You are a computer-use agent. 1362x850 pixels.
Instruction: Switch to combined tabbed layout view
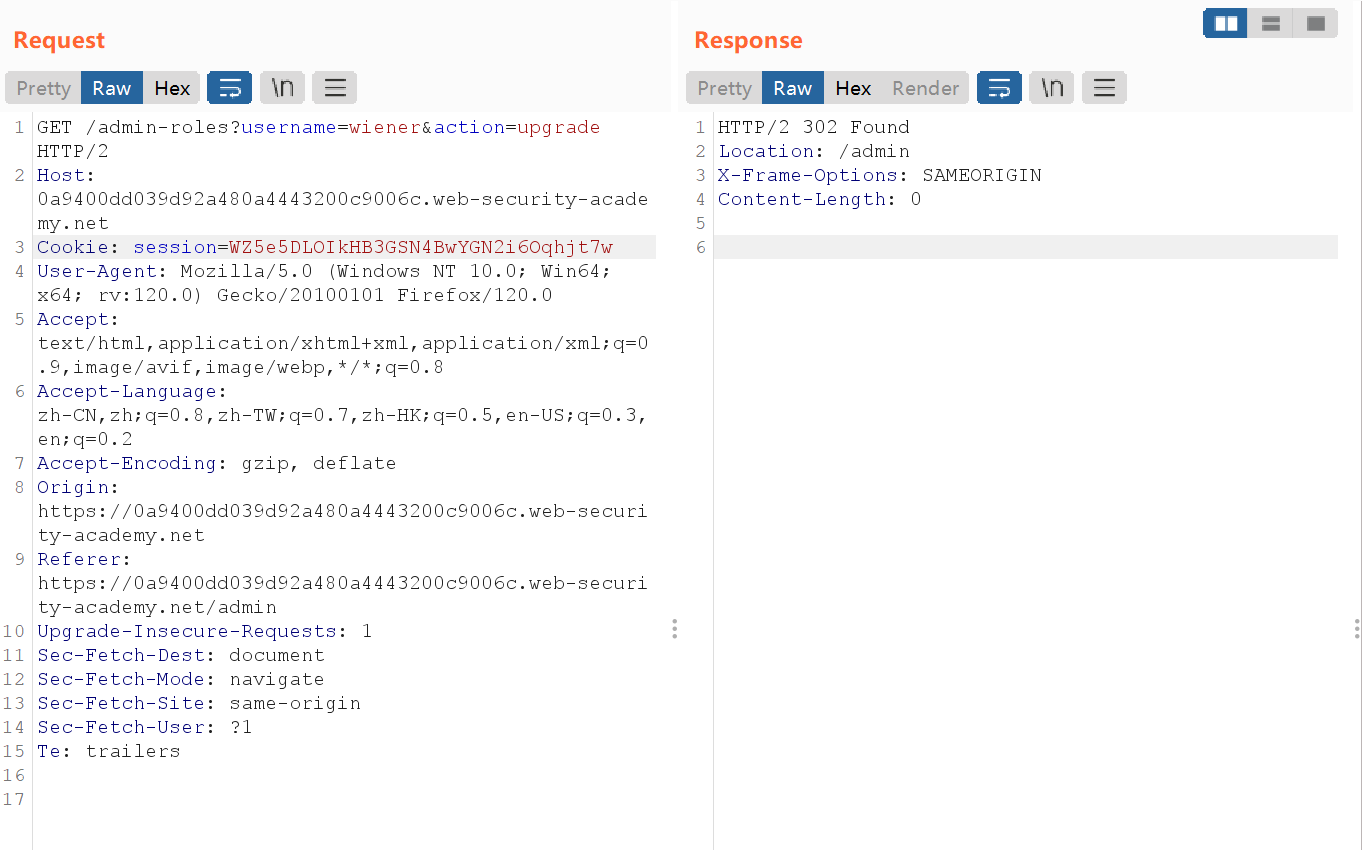[x=1316, y=23]
